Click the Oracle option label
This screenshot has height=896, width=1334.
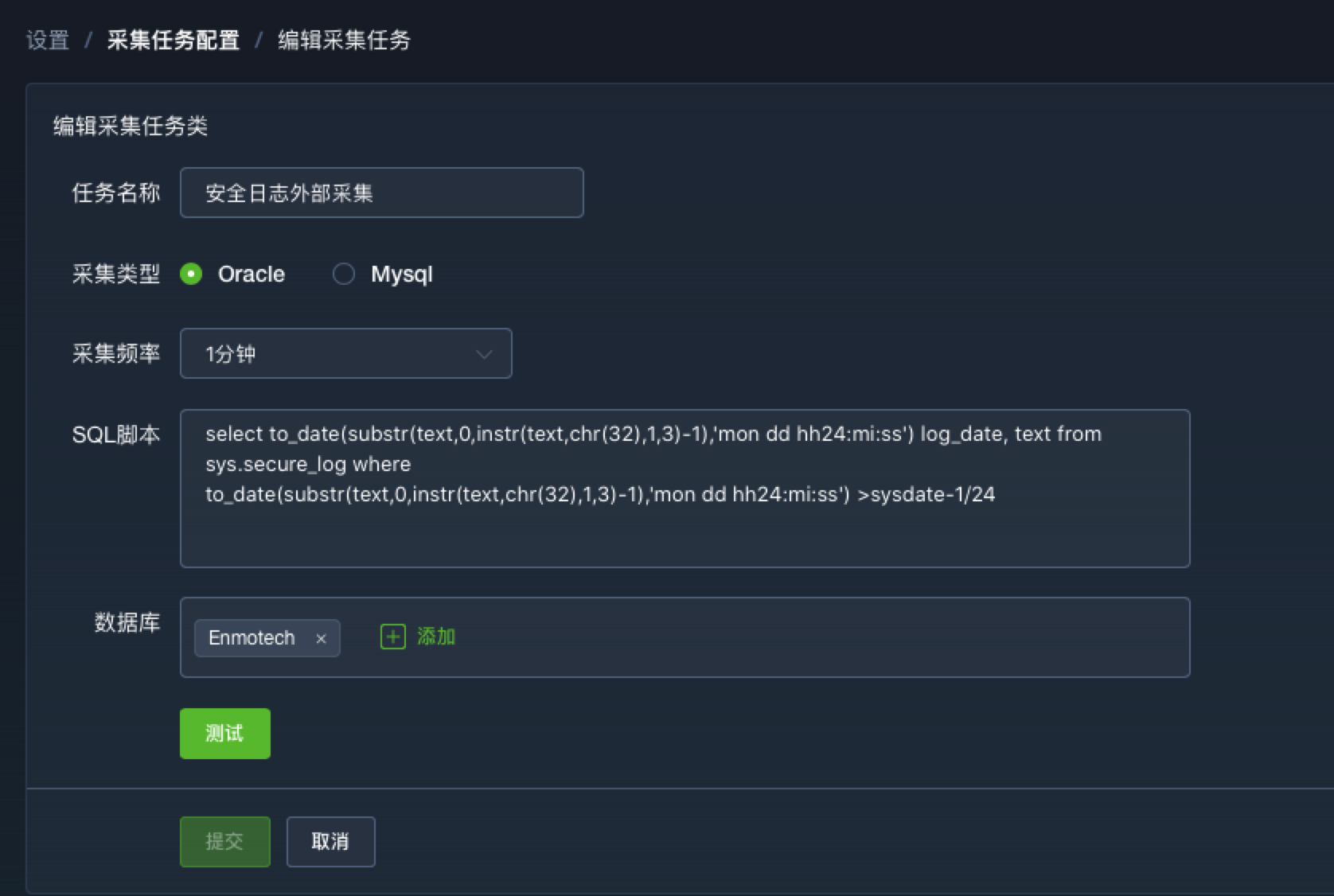[x=252, y=274]
